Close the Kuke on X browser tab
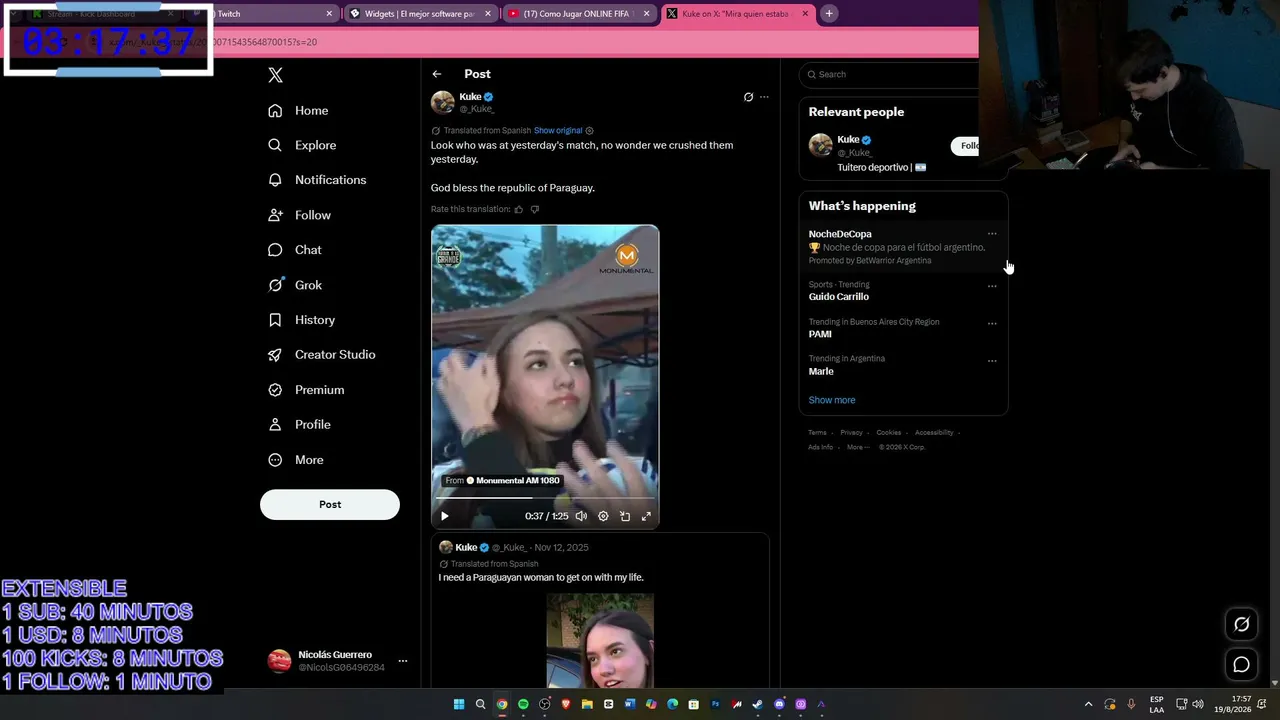The image size is (1280, 720). click(806, 14)
